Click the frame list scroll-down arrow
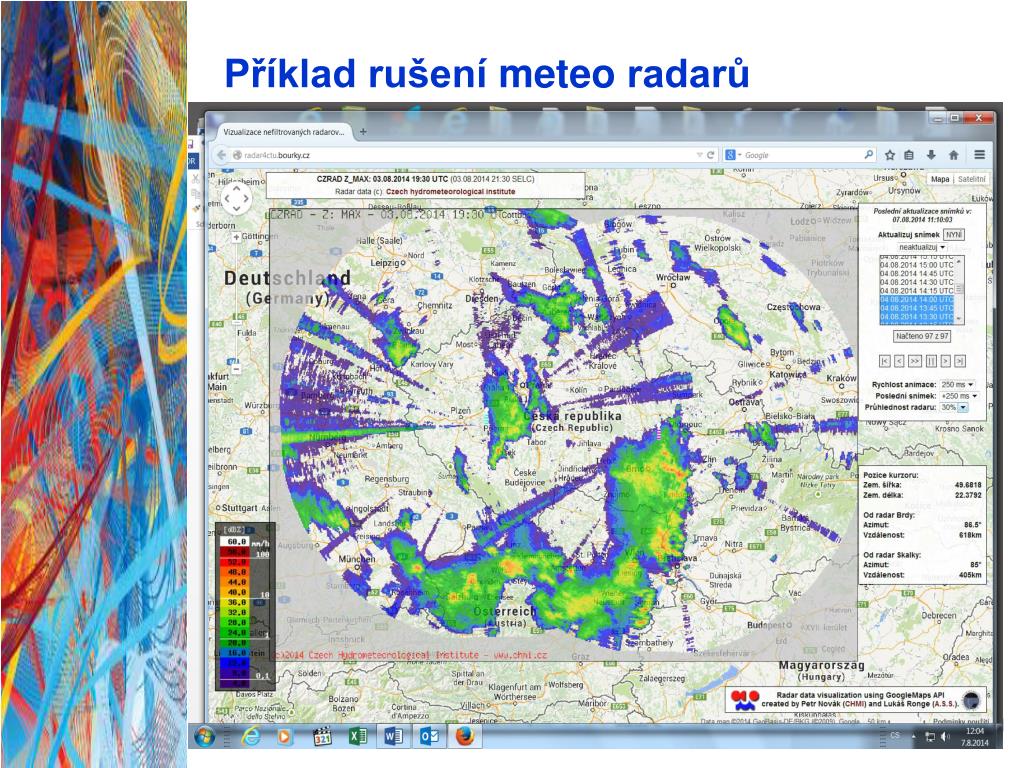 point(959,318)
